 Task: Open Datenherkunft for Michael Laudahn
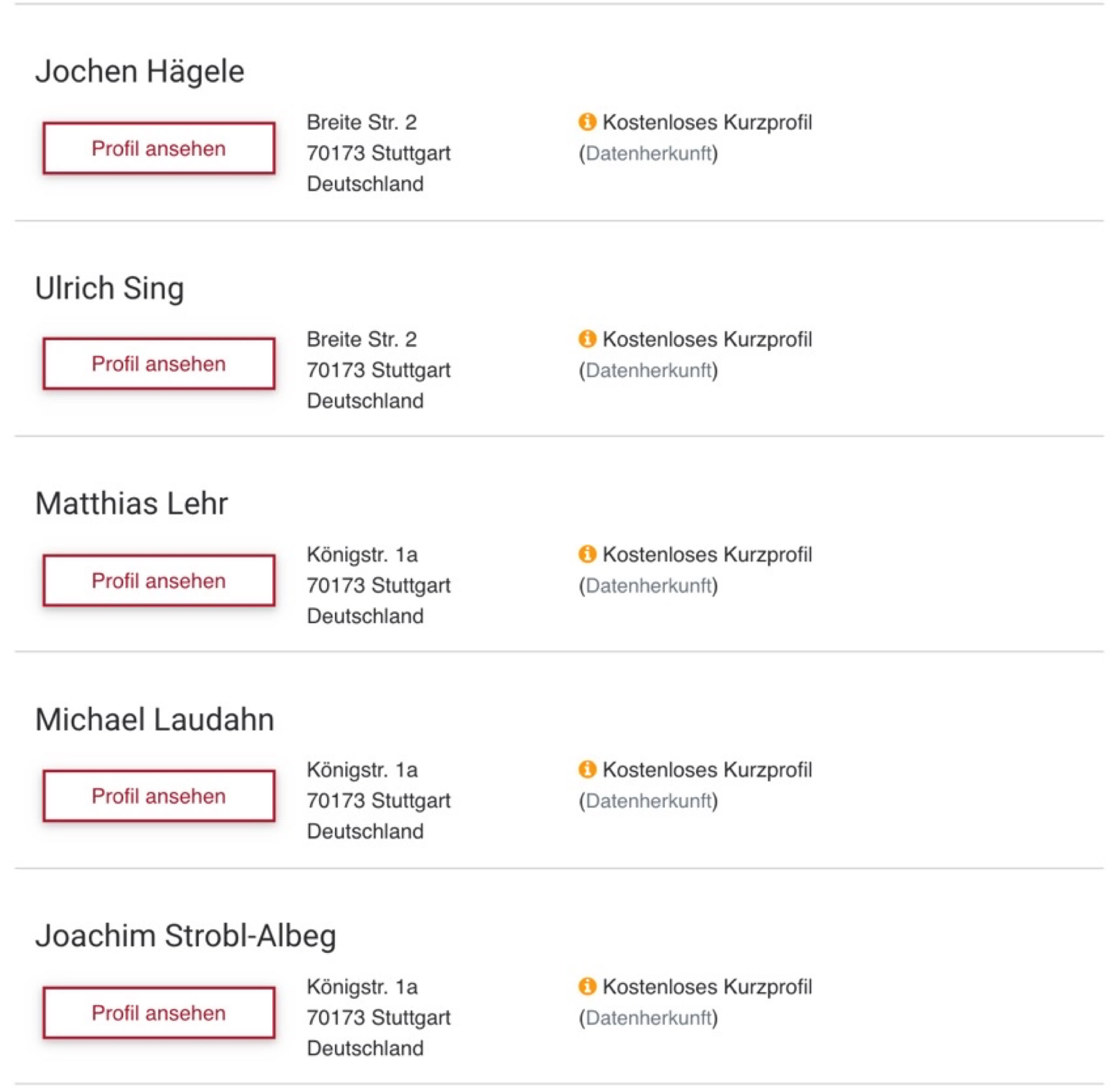point(649,801)
